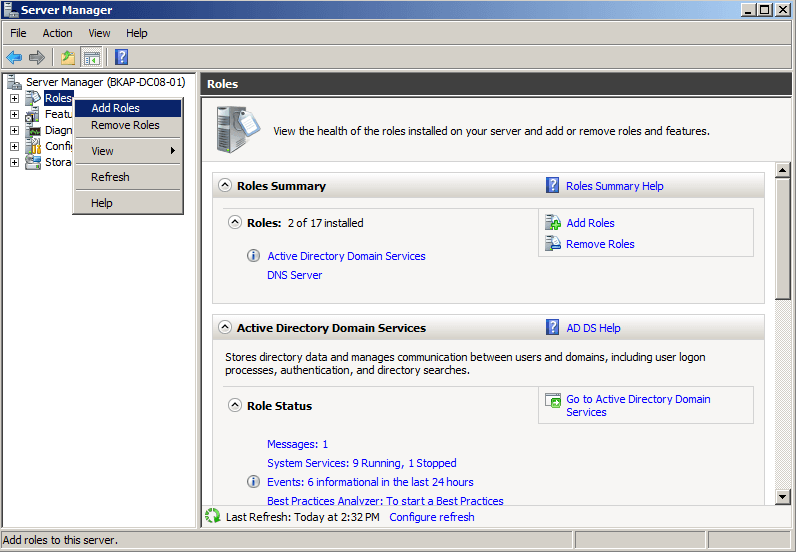Viewport: 796px width, 552px height.
Task: Choose Remove Roles in the context menu
Action: coord(128,125)
